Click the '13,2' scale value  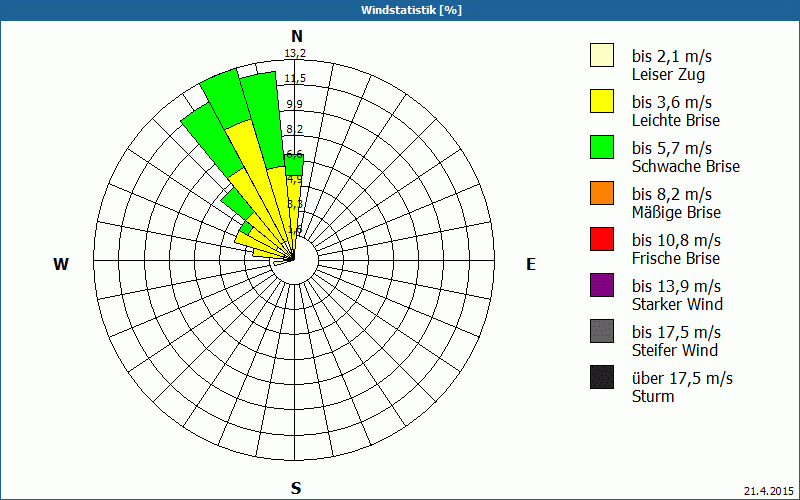(x=295, y=53)
